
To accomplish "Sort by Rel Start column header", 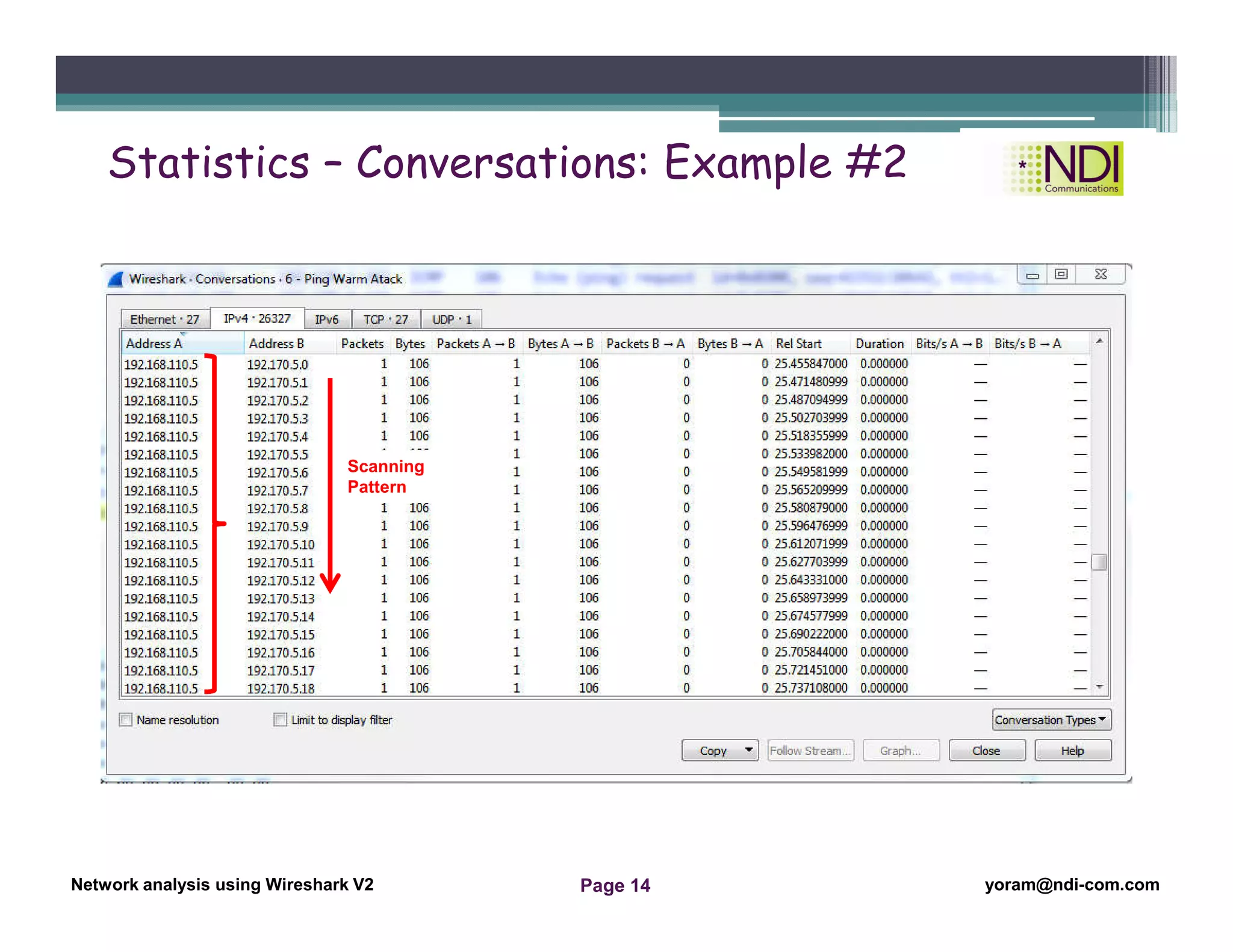I will 810,344.
